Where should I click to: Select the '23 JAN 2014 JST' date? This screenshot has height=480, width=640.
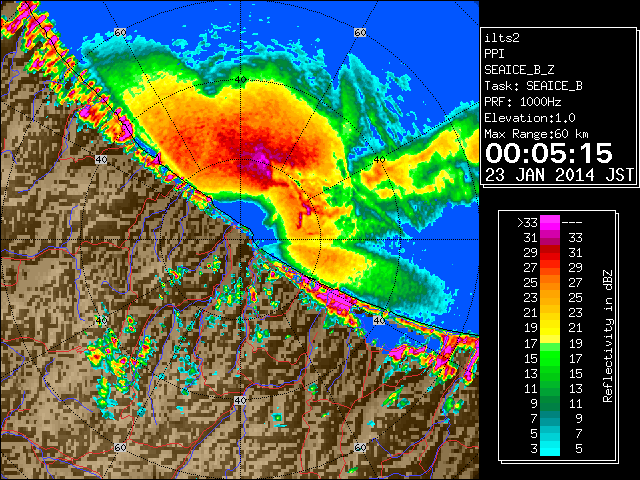point(559,175)
